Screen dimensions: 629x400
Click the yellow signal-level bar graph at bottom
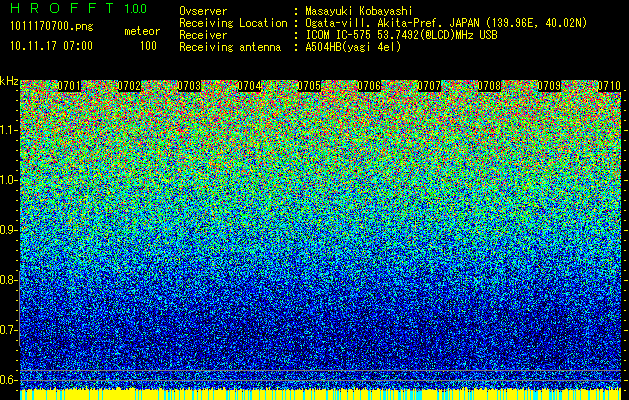pos(321,394)
